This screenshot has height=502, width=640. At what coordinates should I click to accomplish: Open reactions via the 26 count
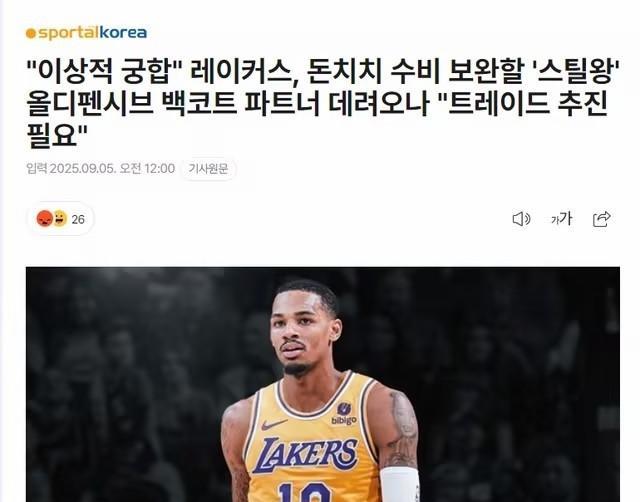click(78, 220)
